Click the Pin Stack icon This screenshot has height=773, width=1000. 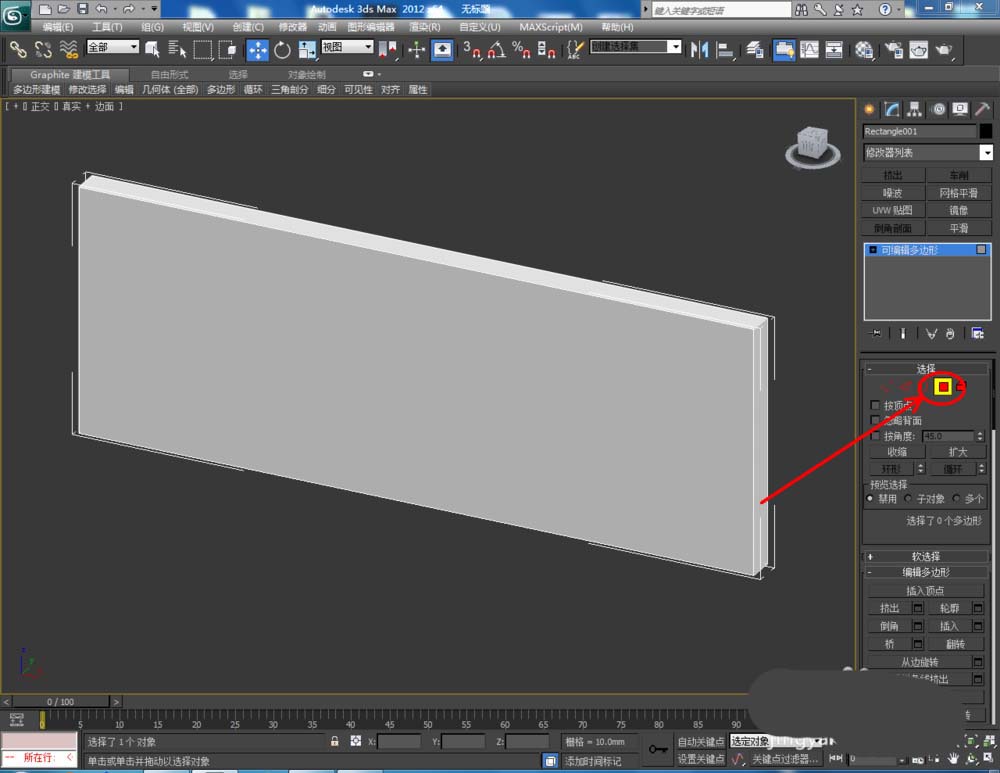click(x=876, y=333)
